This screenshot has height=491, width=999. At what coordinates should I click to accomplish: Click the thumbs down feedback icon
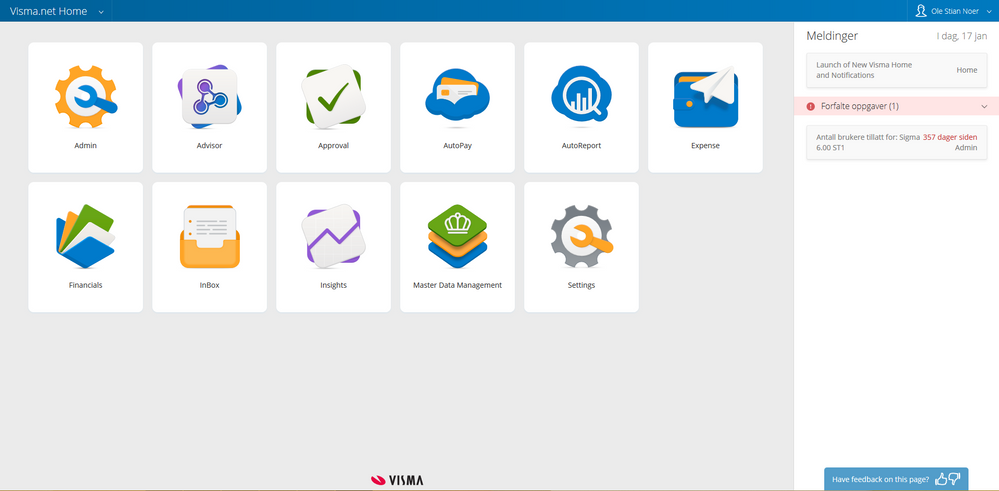pos(954,479)
